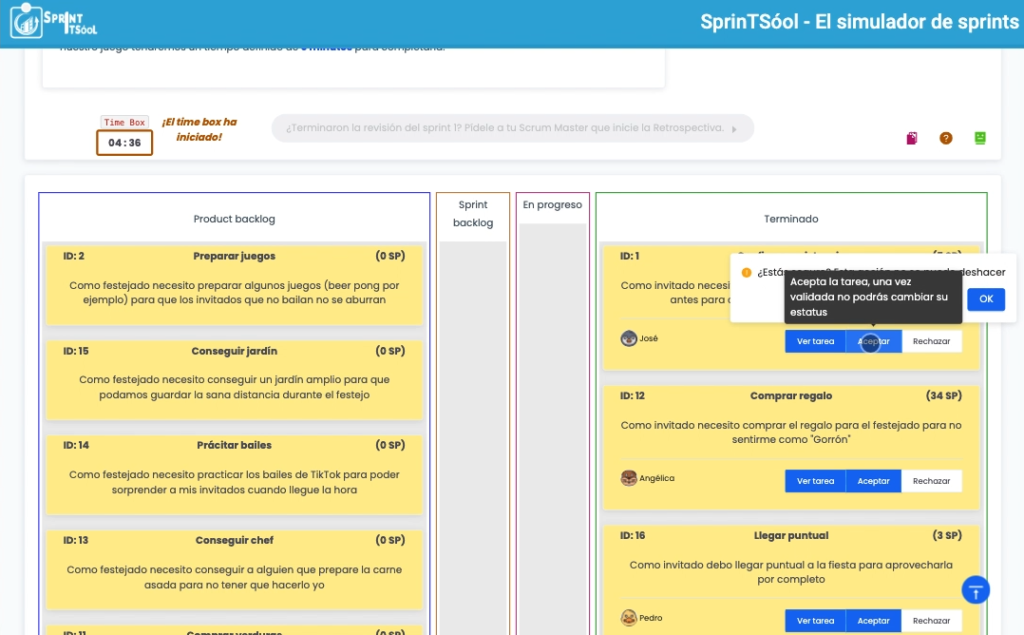The image size is (1024, 635).
Task: Click Rechazar for task ID 1
Action: [931, 341]
